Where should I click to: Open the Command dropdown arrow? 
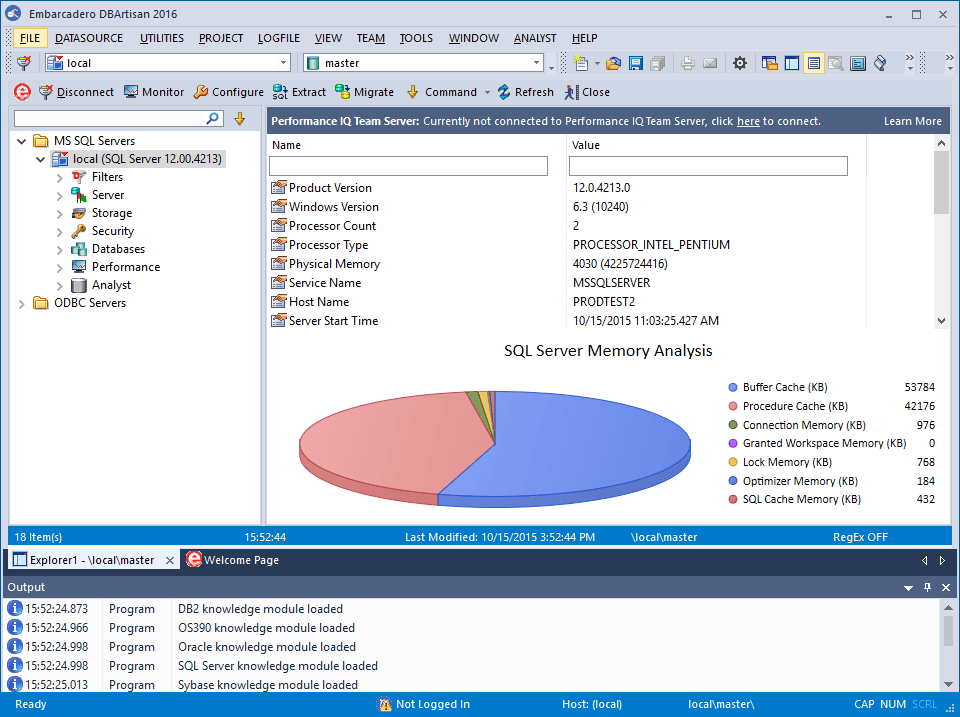pyautogui.click(x=487, y=92)
